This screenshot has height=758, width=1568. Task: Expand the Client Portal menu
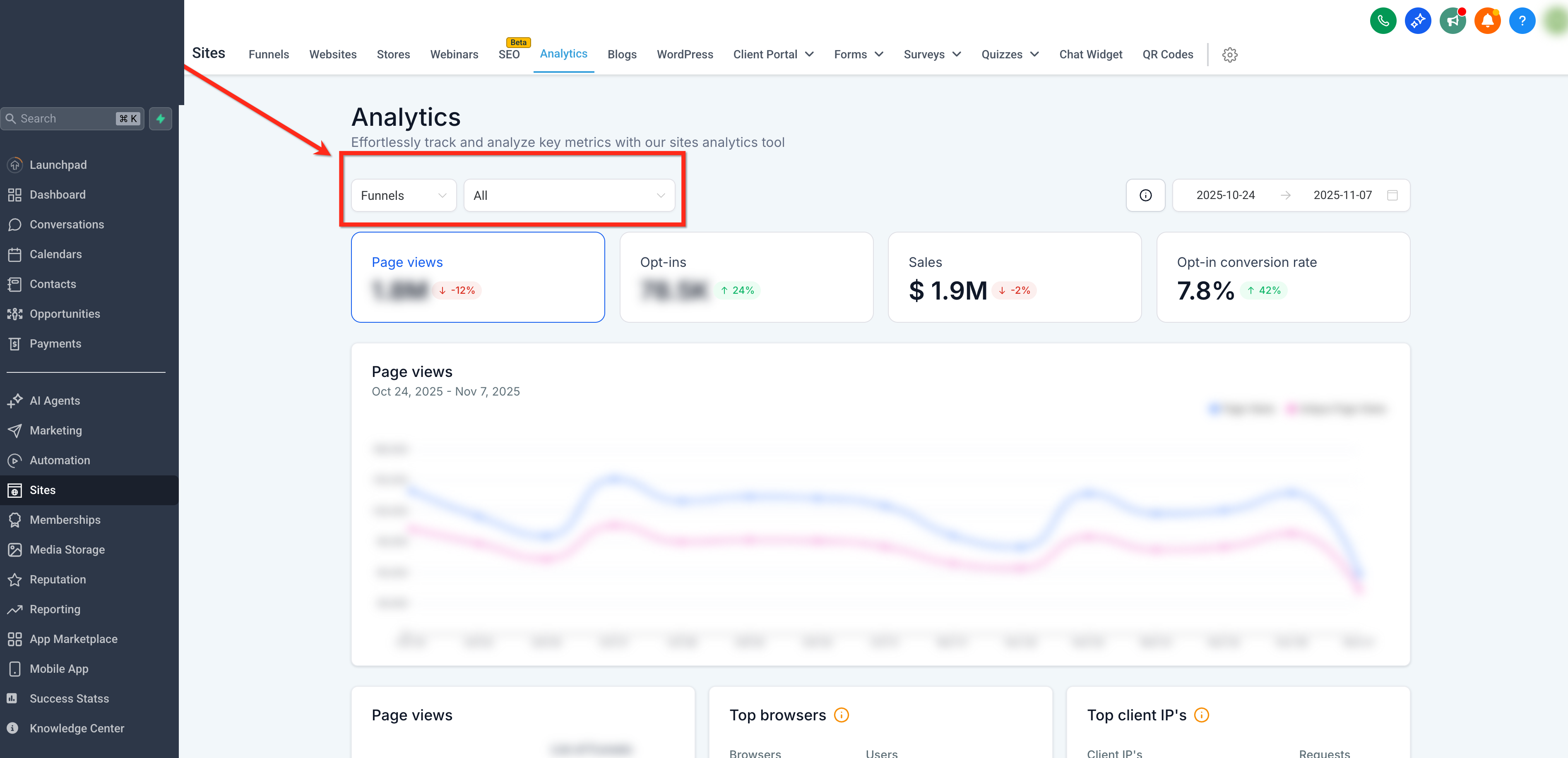773,55
